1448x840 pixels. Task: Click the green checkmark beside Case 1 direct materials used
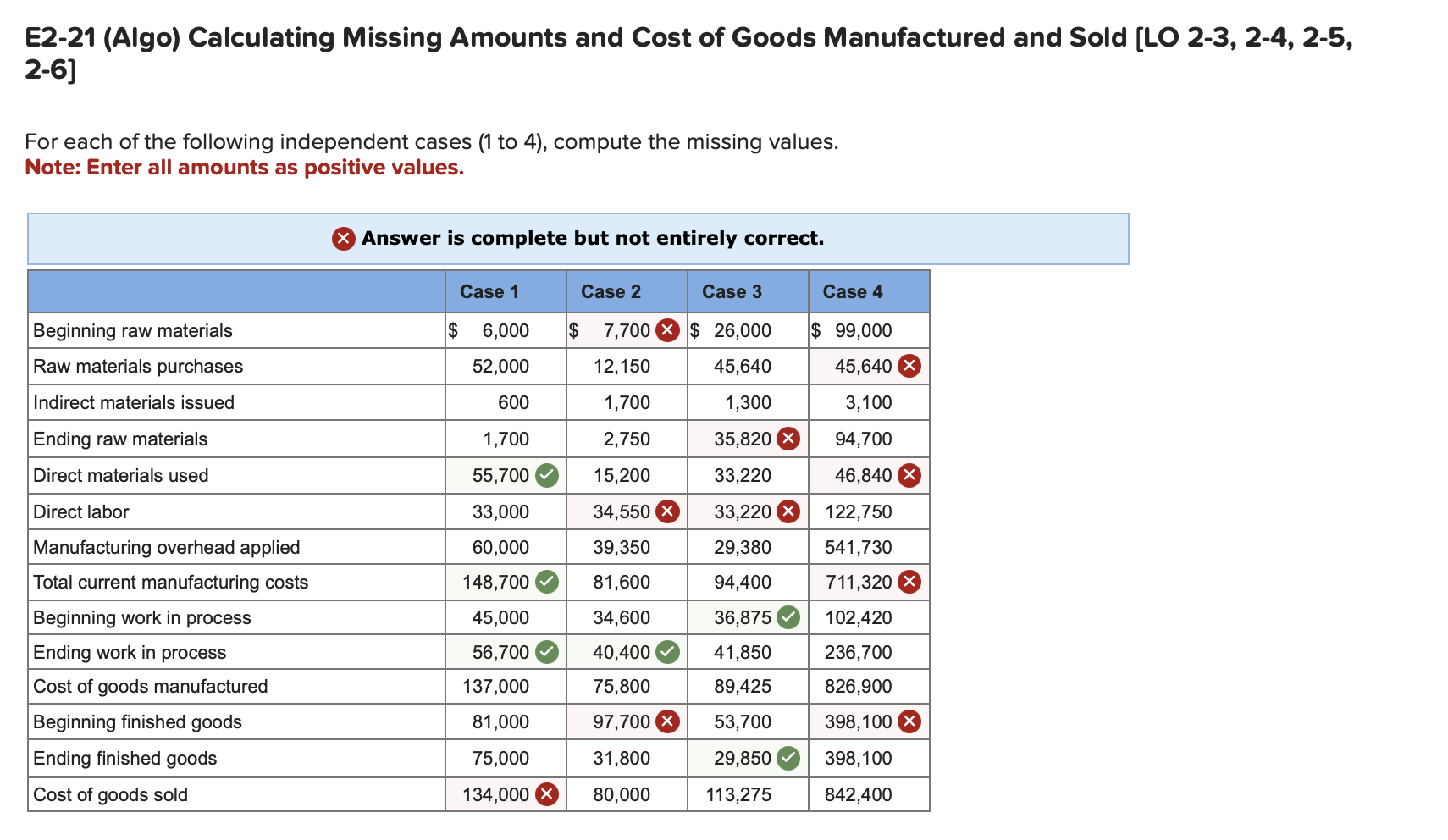pyautogui.click(x=547, y=475)
